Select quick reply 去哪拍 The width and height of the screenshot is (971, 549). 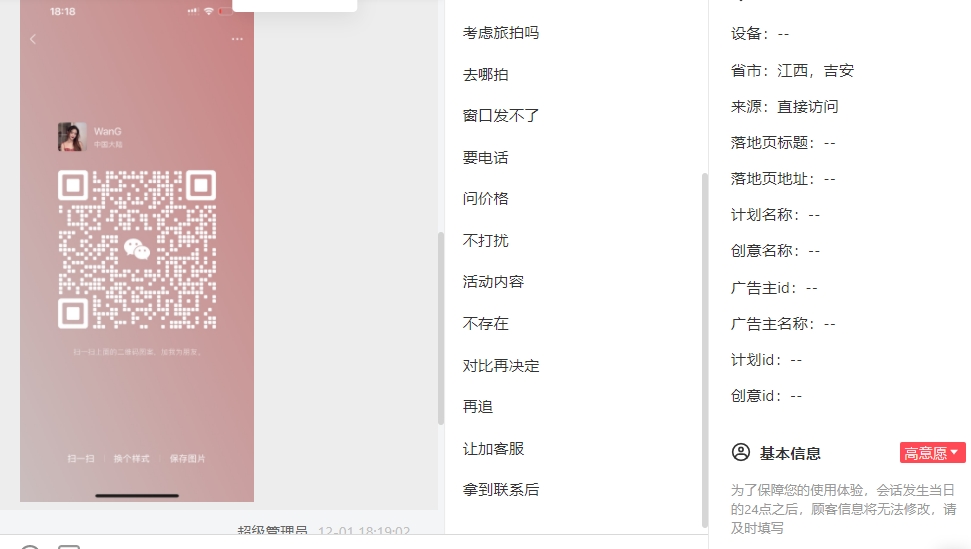pyautogui.click(x=486, y=74)
